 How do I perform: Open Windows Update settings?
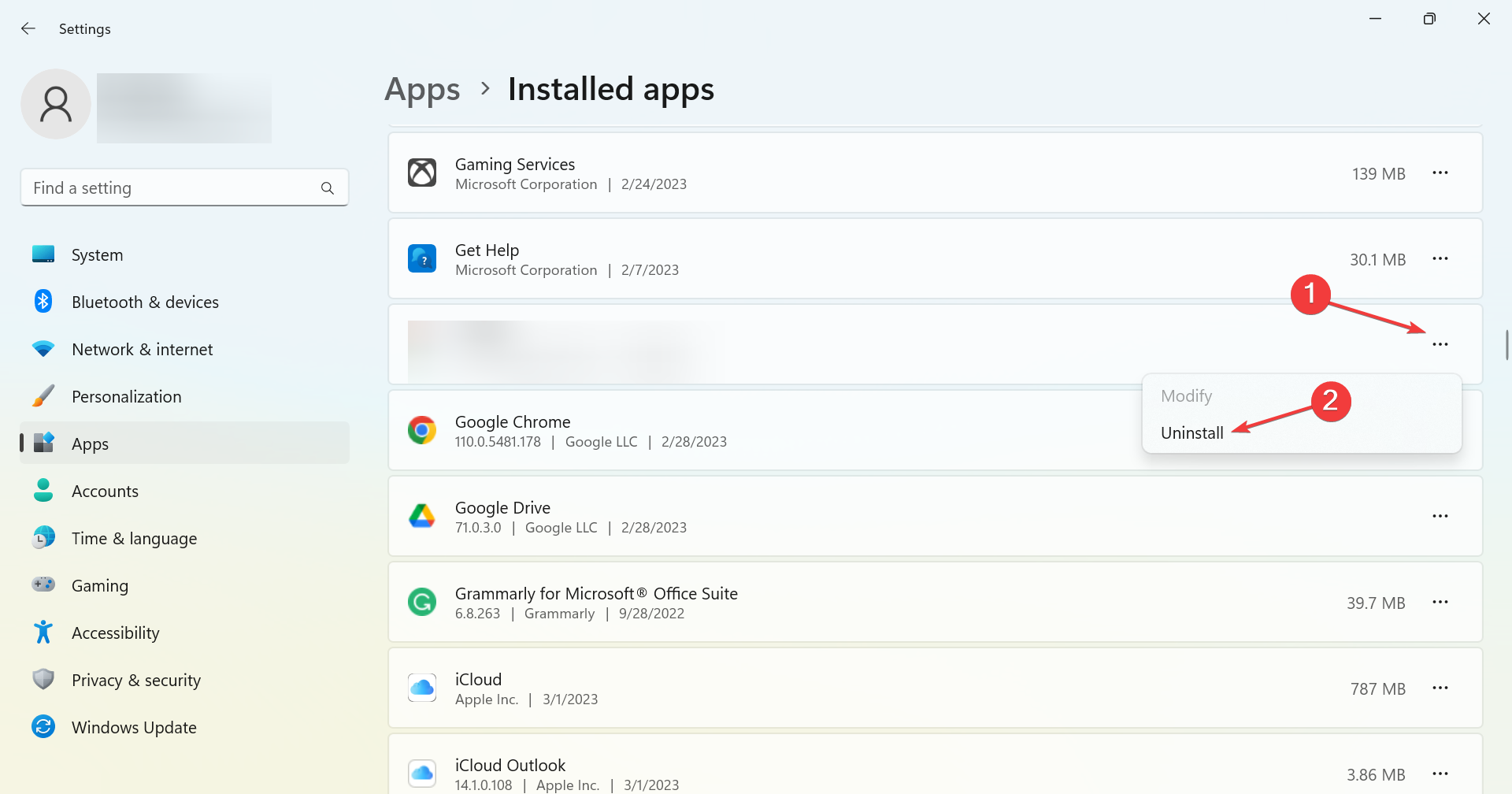pos(184,727)
